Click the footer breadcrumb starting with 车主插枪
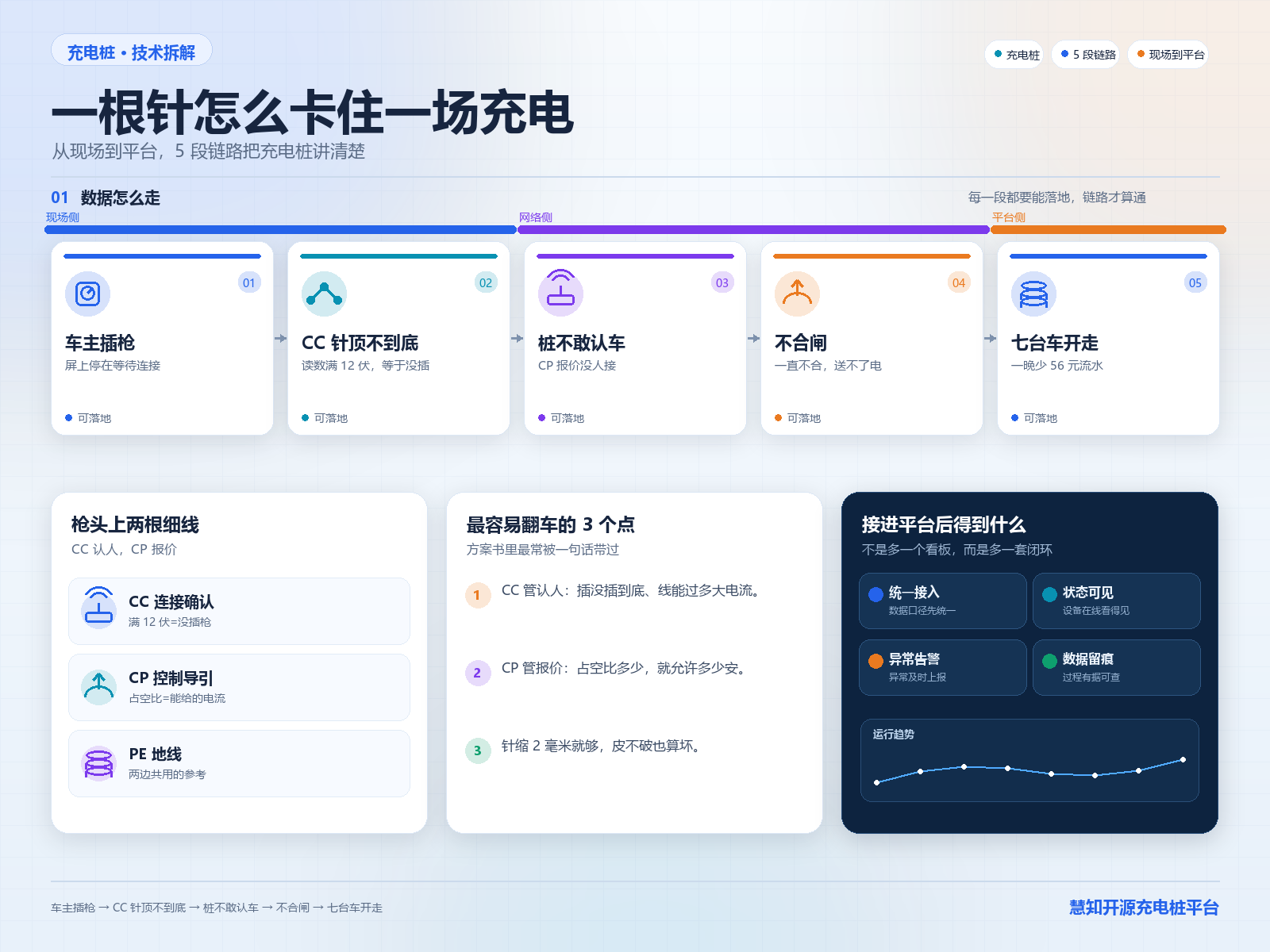 point(217,908)
